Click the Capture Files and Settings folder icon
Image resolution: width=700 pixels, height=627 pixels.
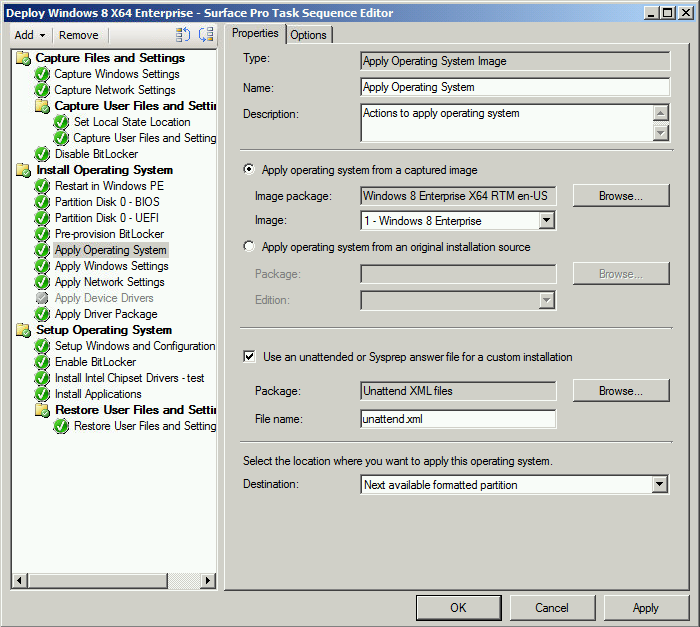(x=23, y=58)
